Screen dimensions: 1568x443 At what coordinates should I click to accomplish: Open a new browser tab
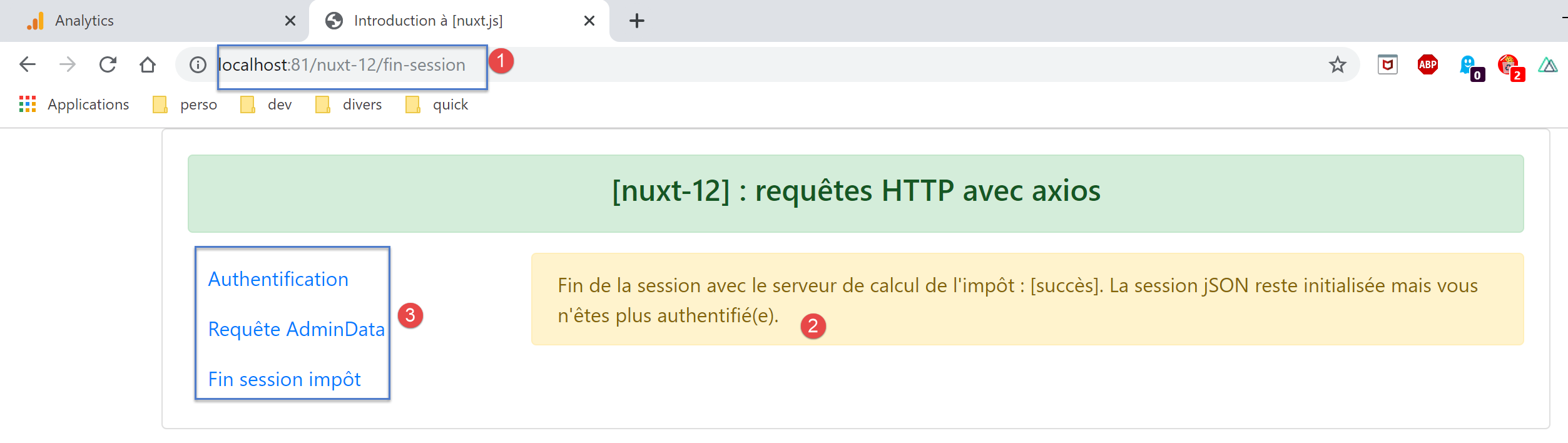[x=636, y=21]
